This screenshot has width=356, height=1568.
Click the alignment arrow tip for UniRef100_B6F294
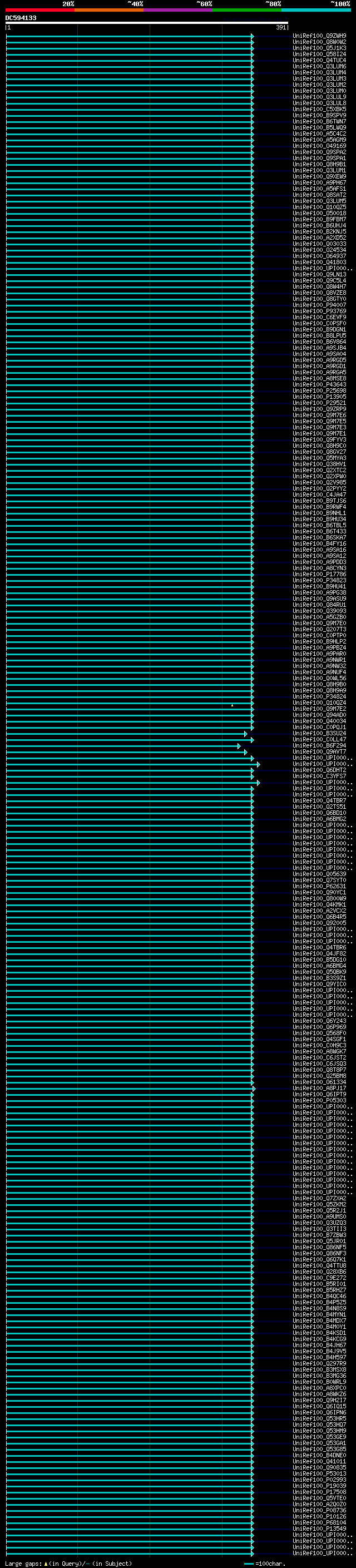click(239, 746)
